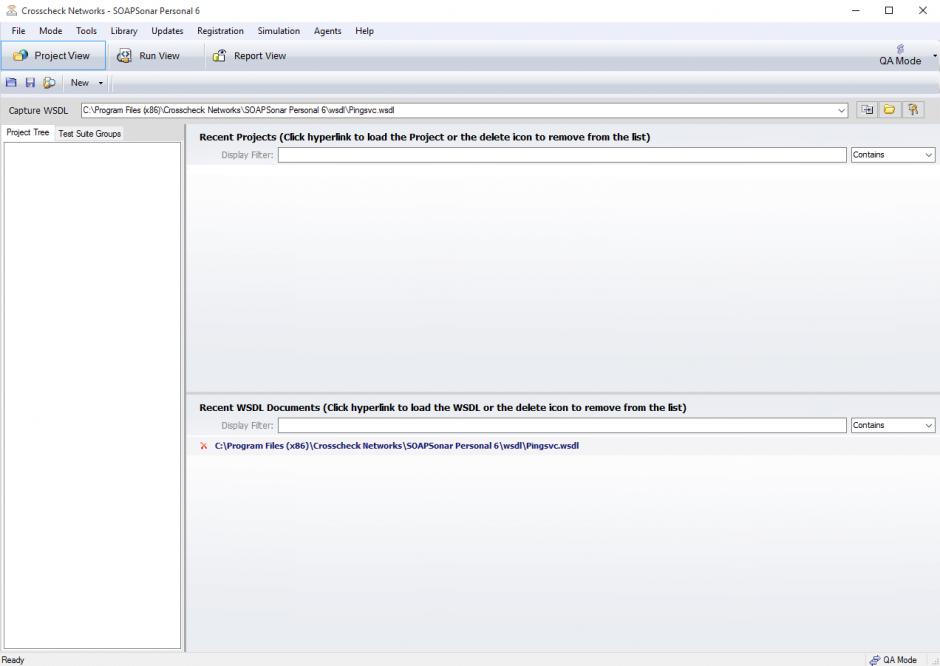Expand the Capture WSDL path dropdown
Viewport: 940px width, 666px height.
coord(842,110)
